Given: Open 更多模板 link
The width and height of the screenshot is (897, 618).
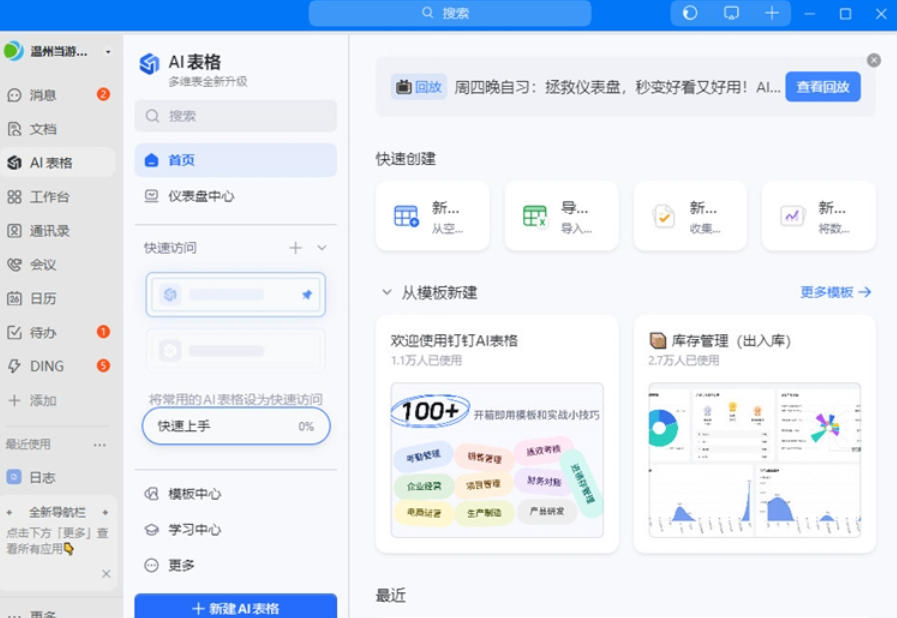Looking at the screenshot, I should 835,292.
